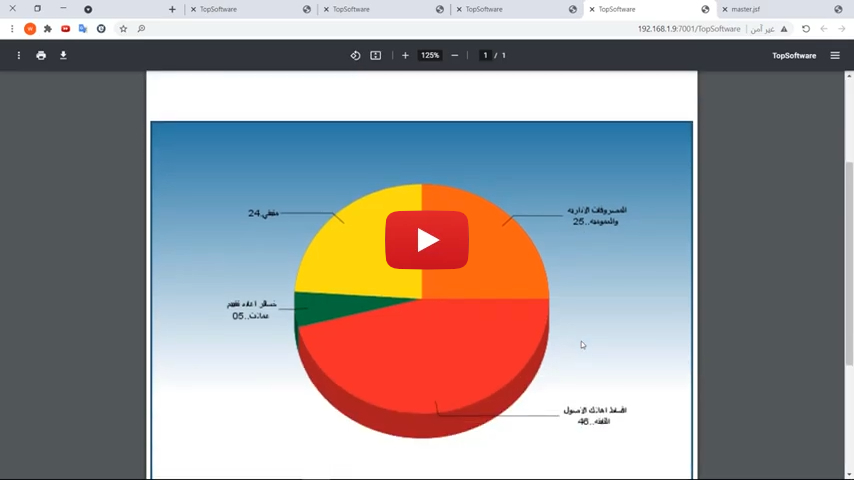Open a new browser tab

(172, 9)
